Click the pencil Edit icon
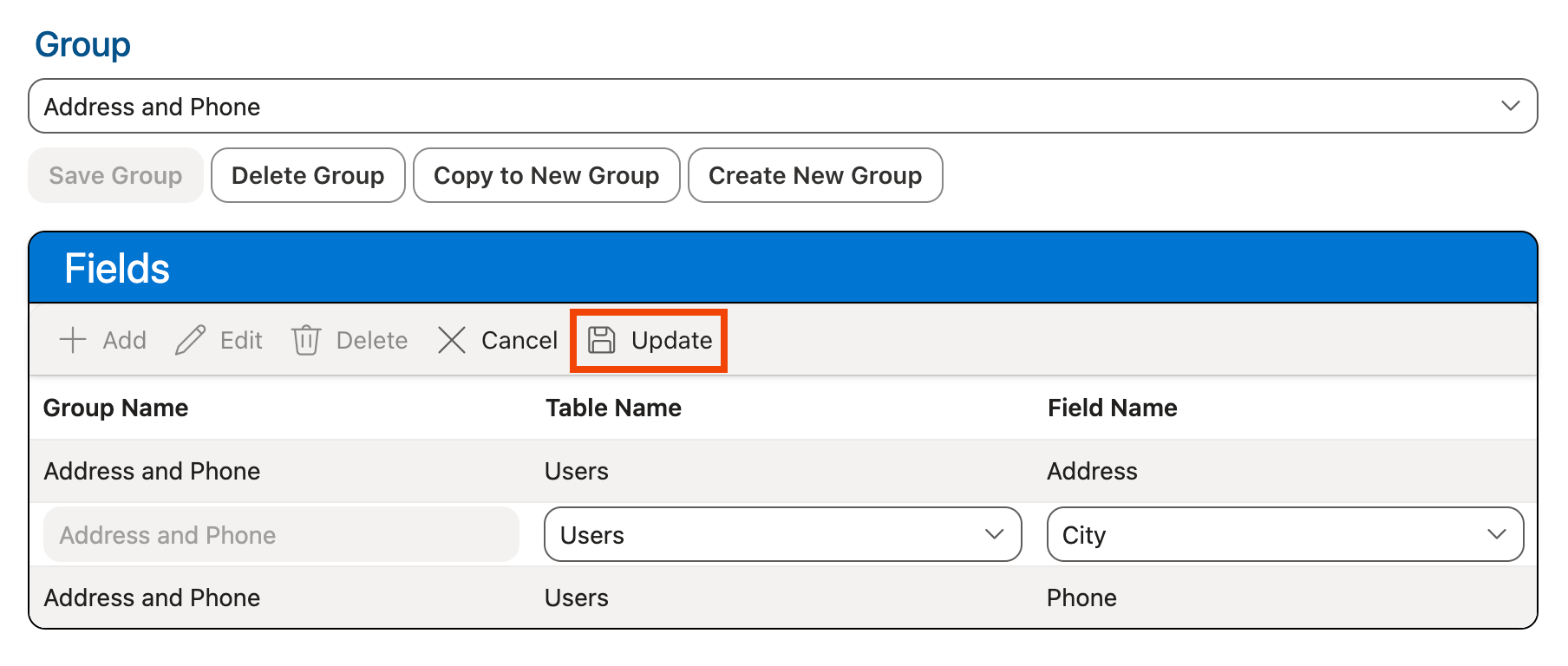Screen dimensions: 1568x666 [190, 340]
